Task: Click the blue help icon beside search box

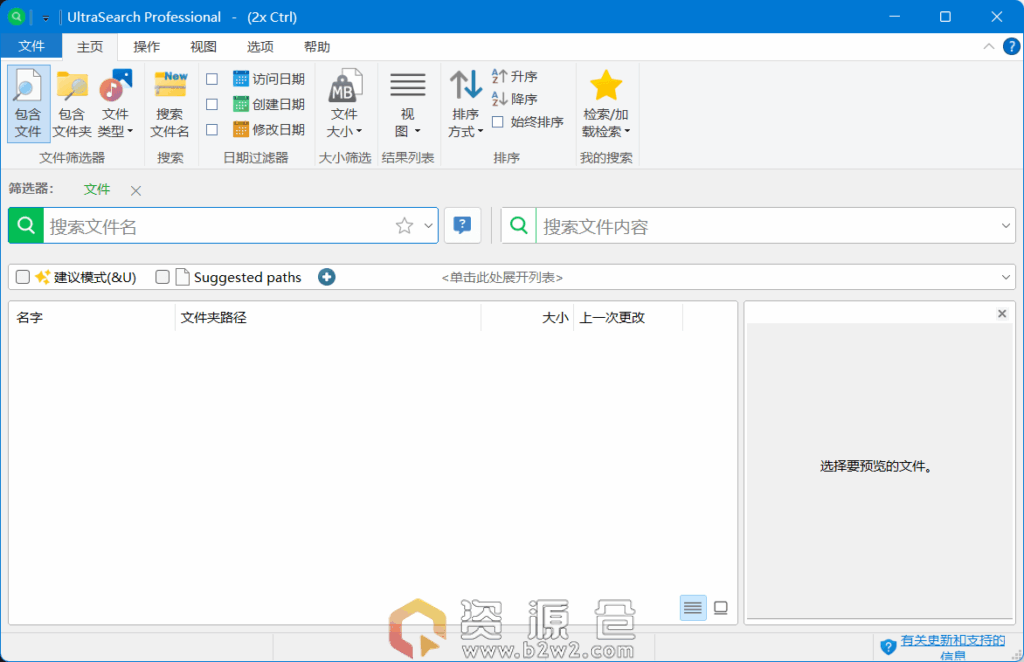Action: (x=462, y=226)
